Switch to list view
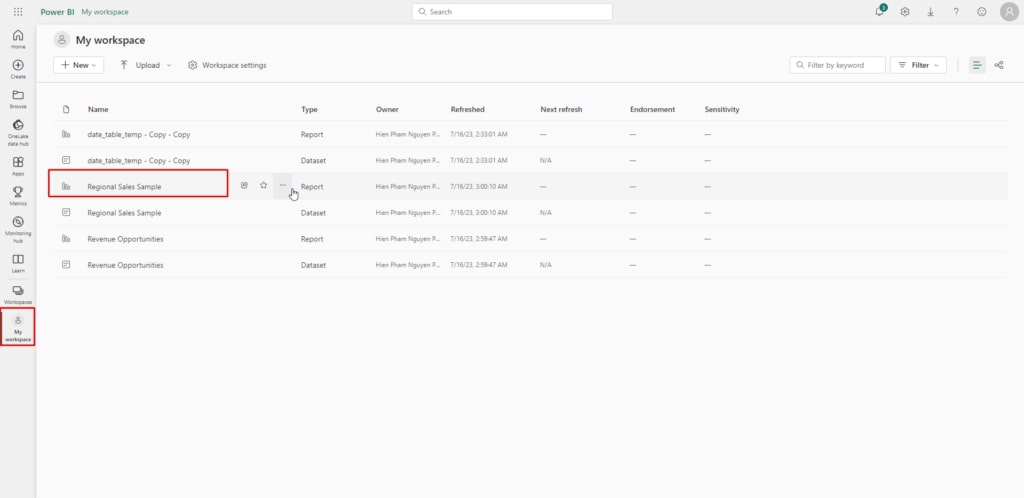This screenshot has height=498, width=1024. tap(977, 65)
